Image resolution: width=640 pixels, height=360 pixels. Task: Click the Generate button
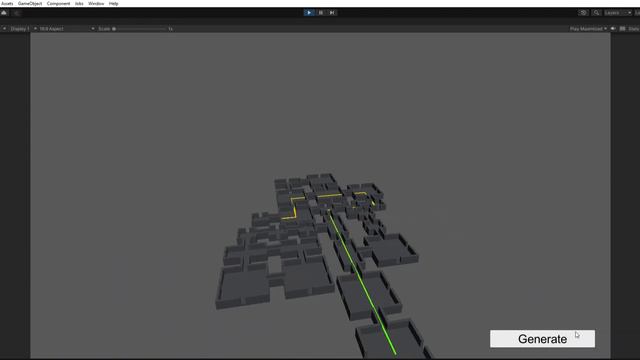[x=542, y=339]
